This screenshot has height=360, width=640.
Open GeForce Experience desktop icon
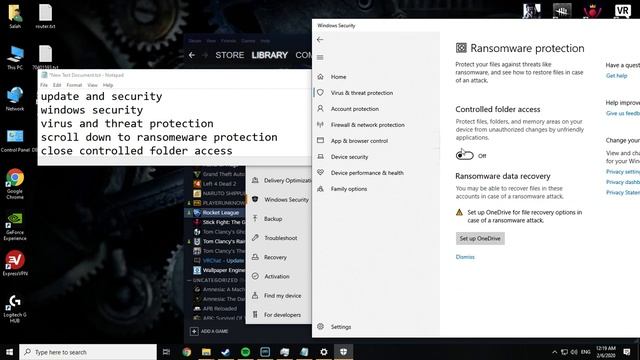(15, 227)
